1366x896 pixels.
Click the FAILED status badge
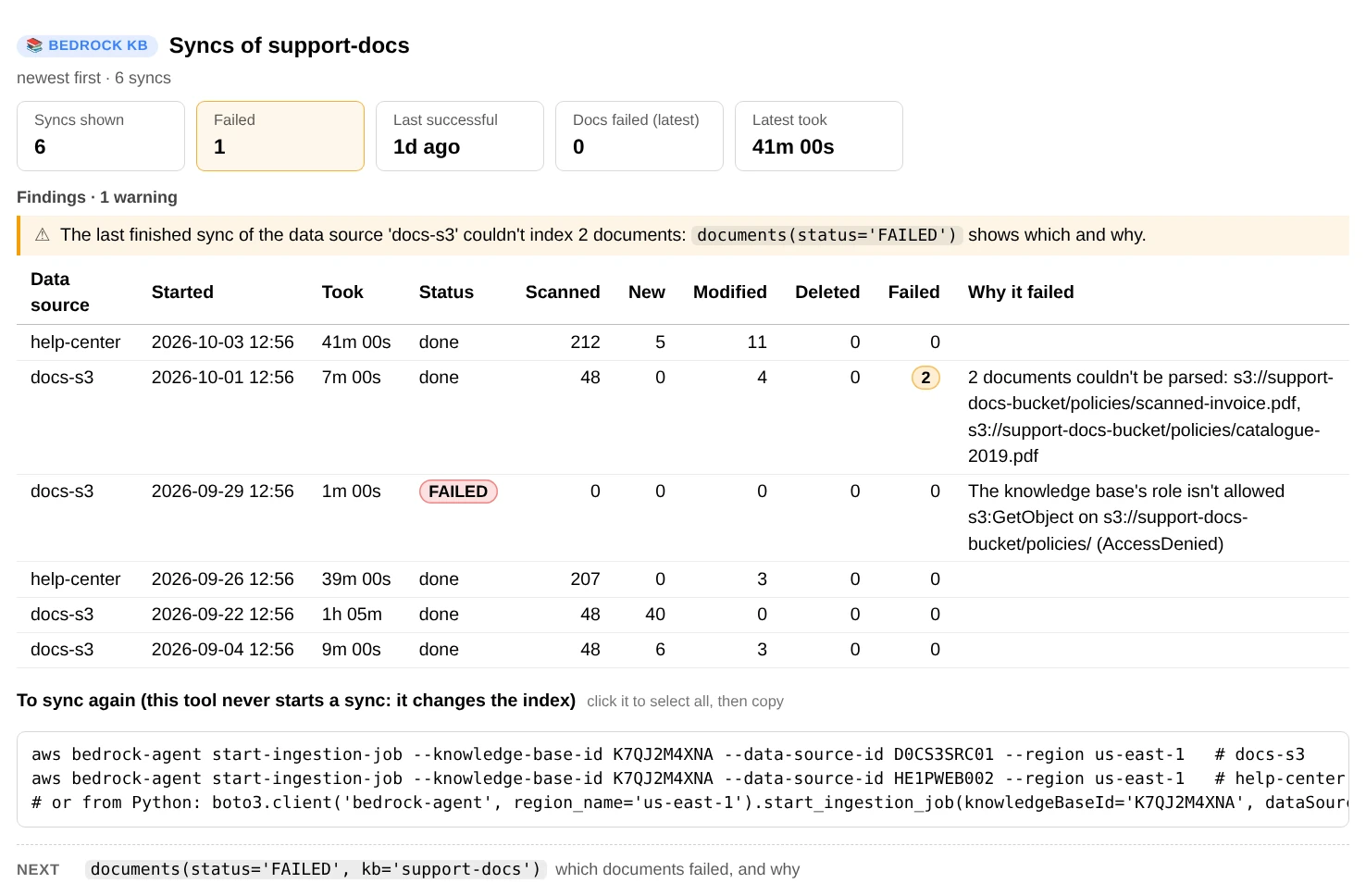click(458, 492)
